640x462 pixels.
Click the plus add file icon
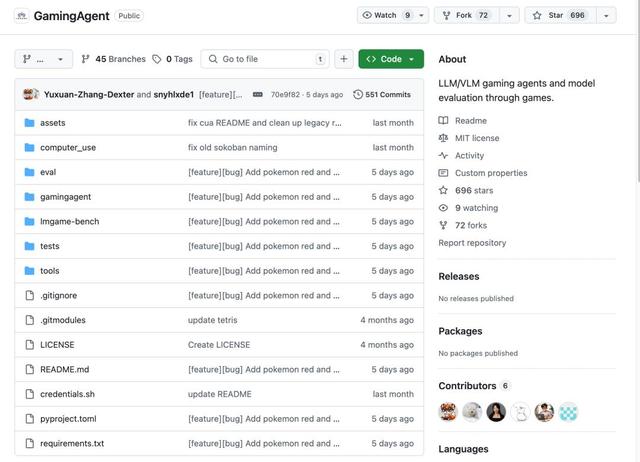(343, 59)
